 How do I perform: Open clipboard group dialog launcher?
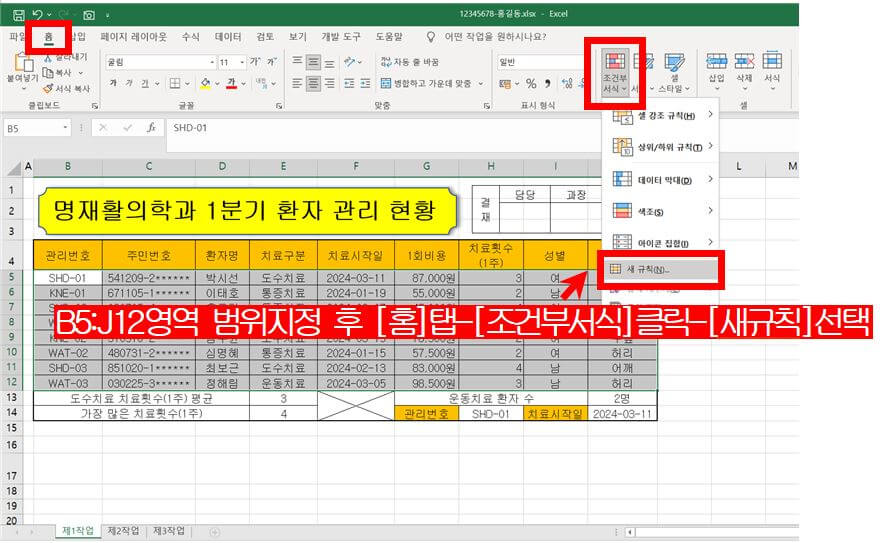tap(94, 106)
